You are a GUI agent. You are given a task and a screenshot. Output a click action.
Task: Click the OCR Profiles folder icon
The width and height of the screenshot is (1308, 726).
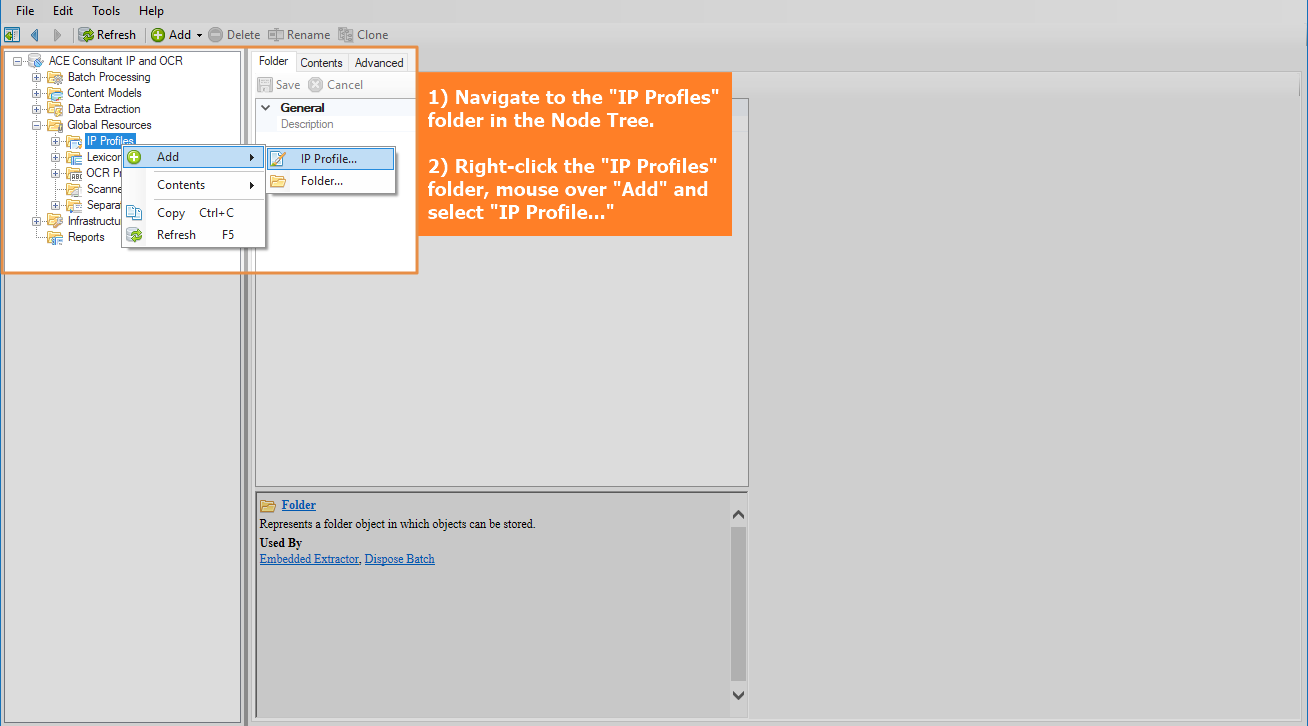coord(74,173)
